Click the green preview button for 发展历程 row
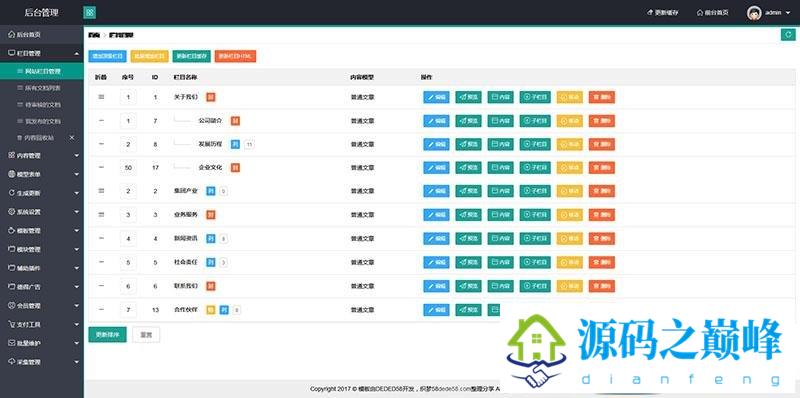Image resolution: width=800 pixels, height=398 pixels. tap(468, 144)
